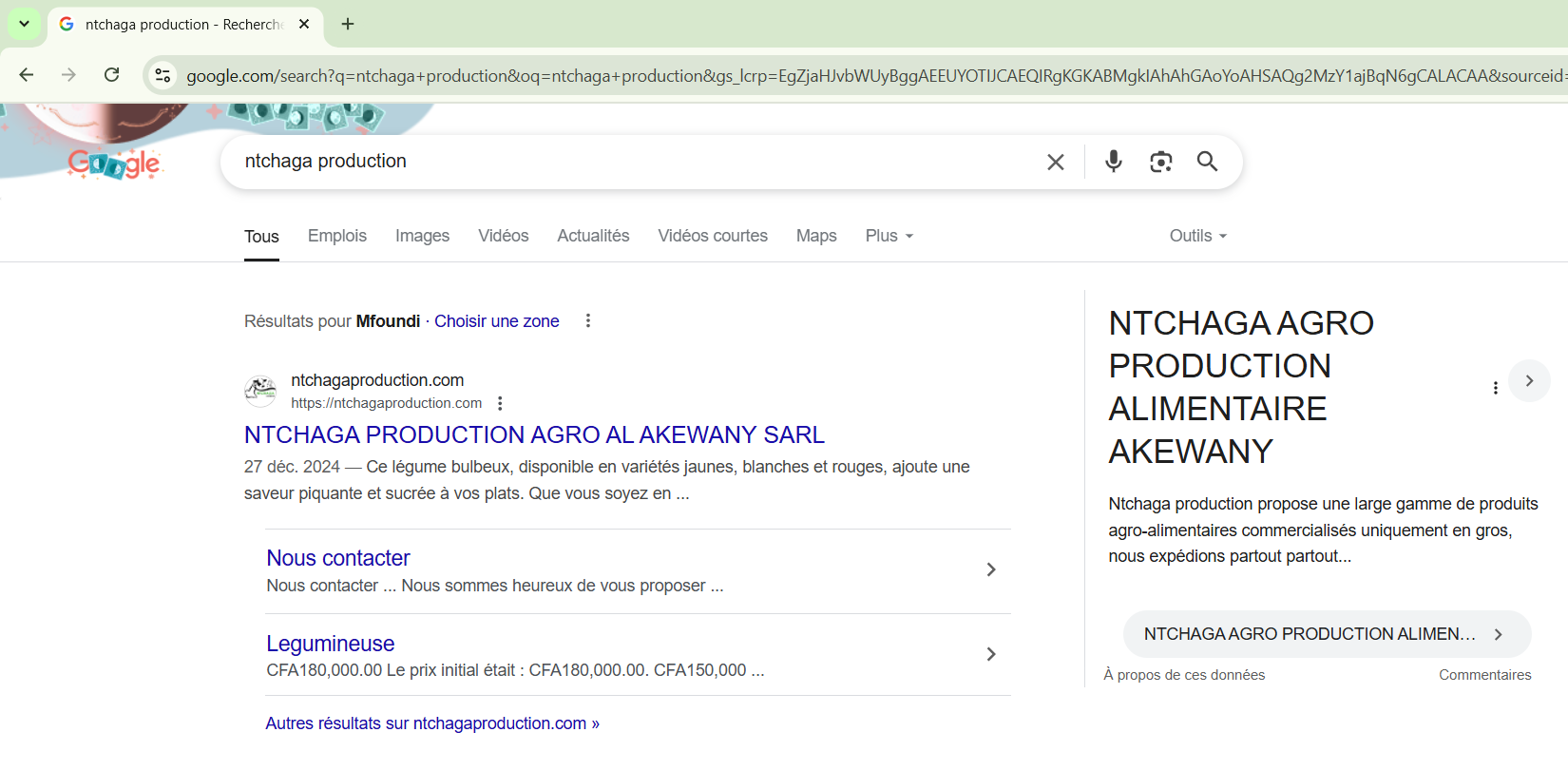Click next arrow on knowledge panel
Image resolution: width=1568 pixels, height=771 pixels.
point(1529,381)
